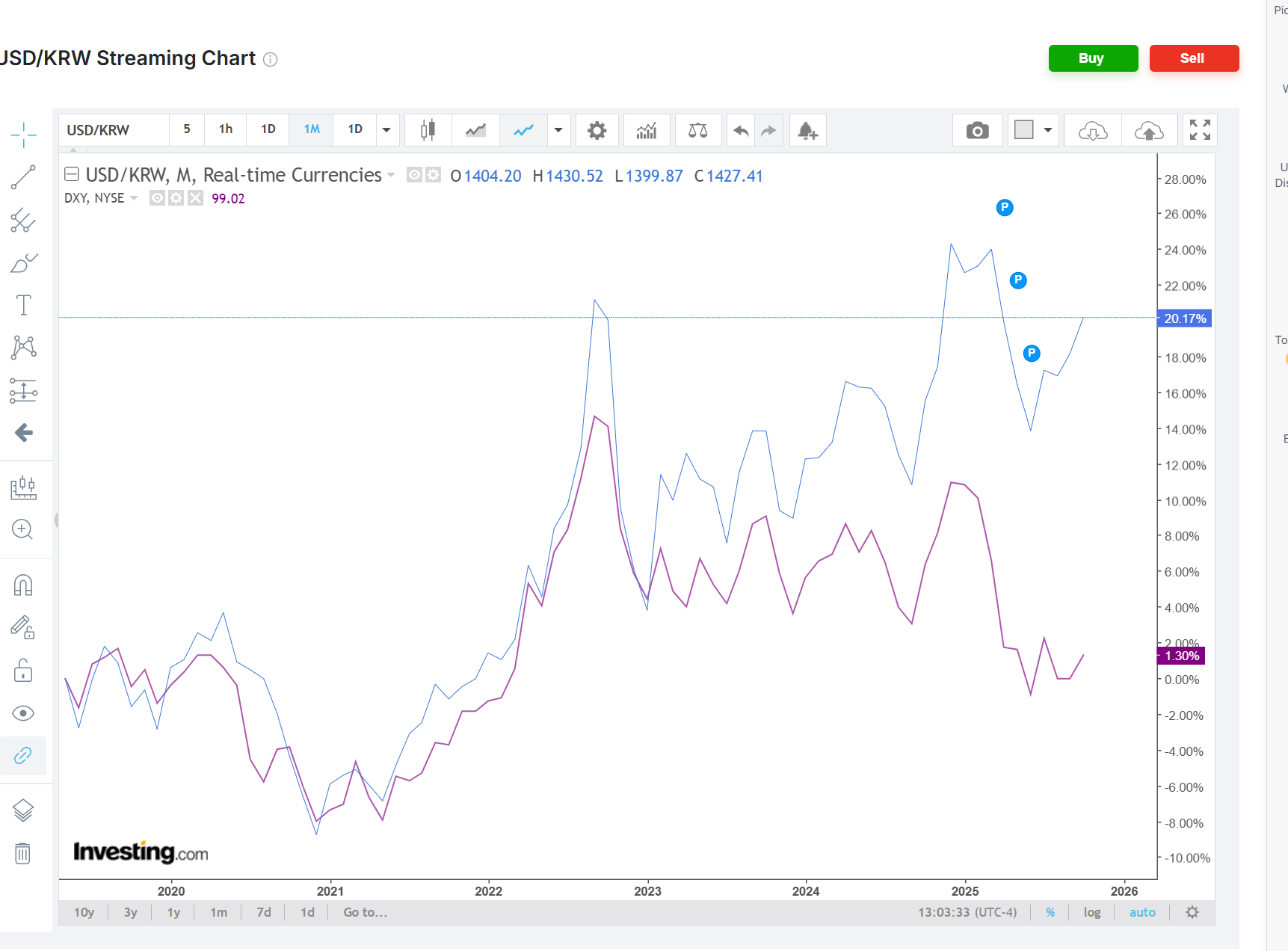This screenshot has height=951, width=1288.
Task: Select the Text tool
Action: click(23, 305)
